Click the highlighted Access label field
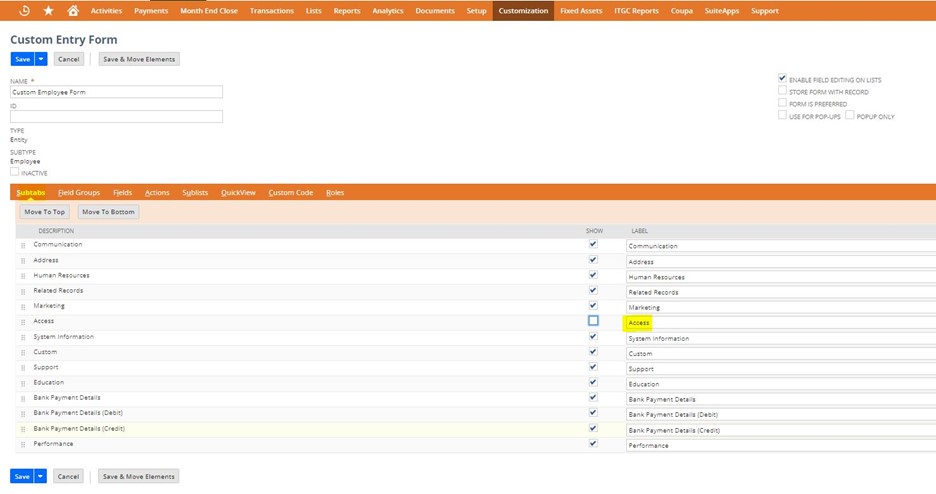 point(639,322)
